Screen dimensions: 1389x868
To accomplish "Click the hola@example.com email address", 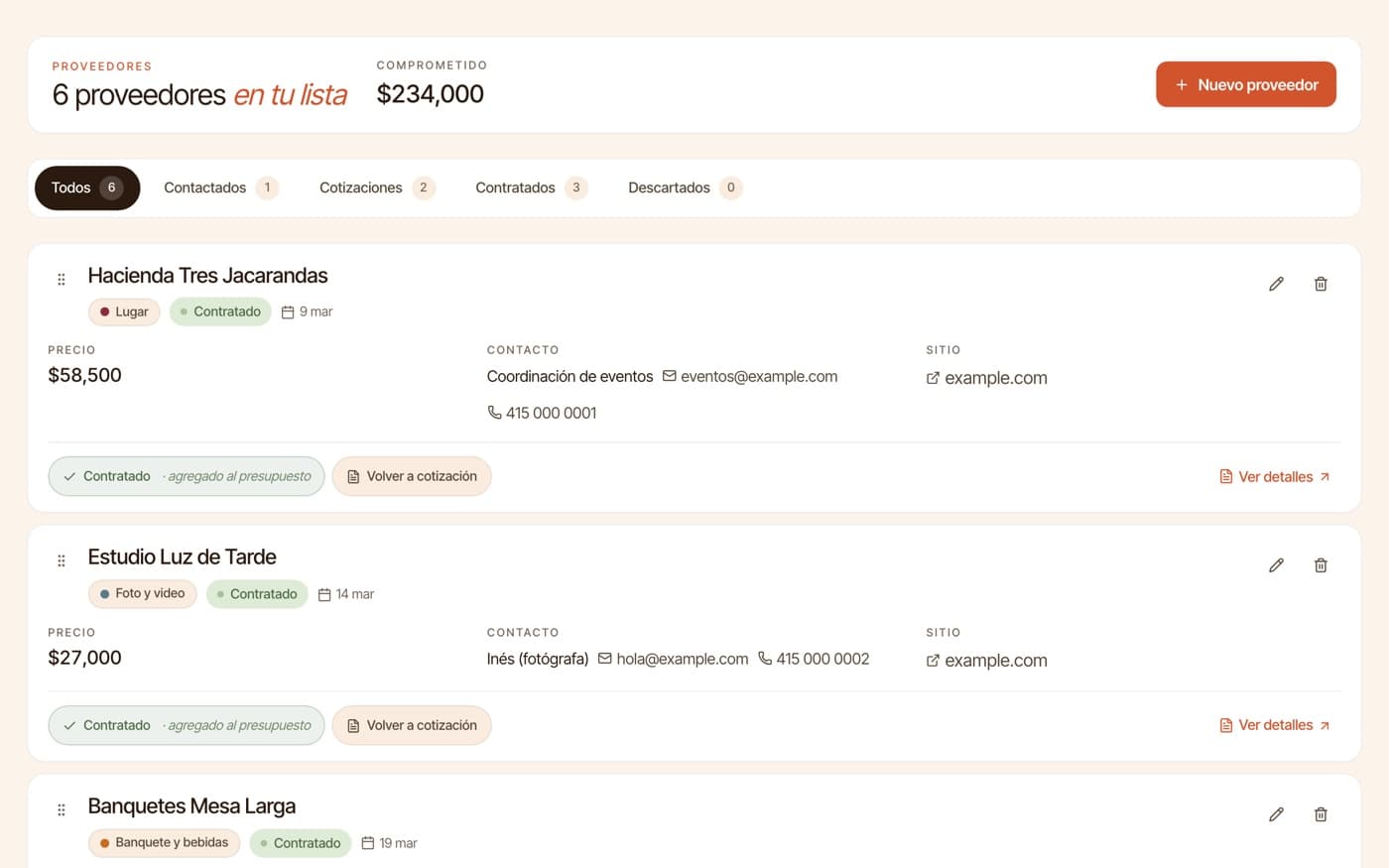I will point(683,659).
